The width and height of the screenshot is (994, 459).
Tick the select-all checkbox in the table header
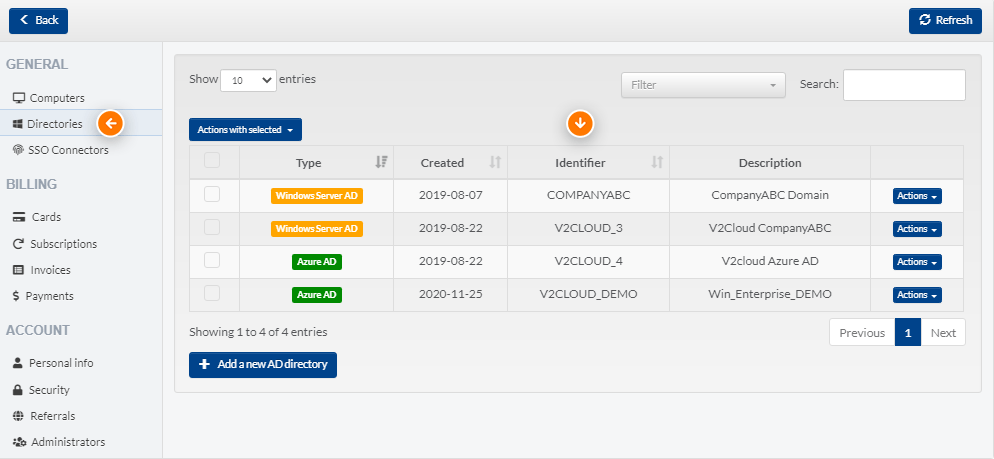coord(212,160)
